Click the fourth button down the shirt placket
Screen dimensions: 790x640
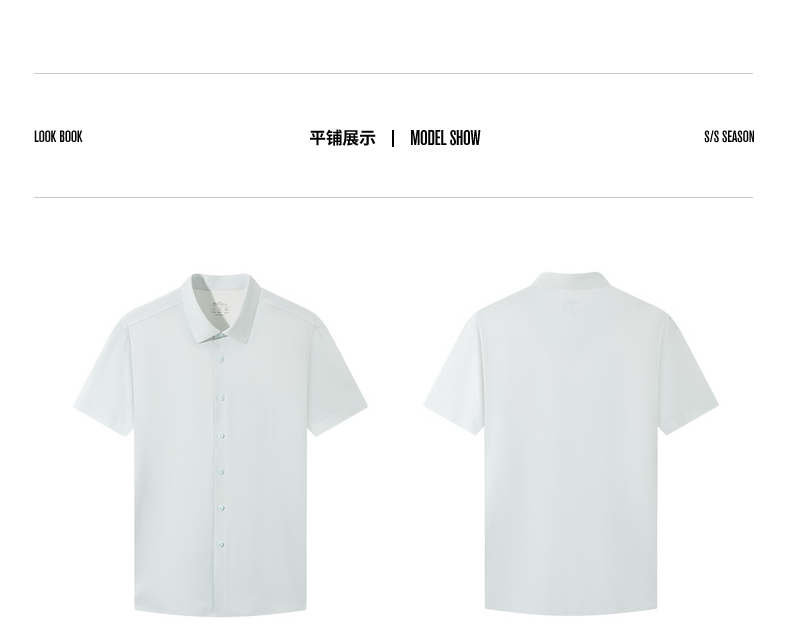click(x=221, y=472)
